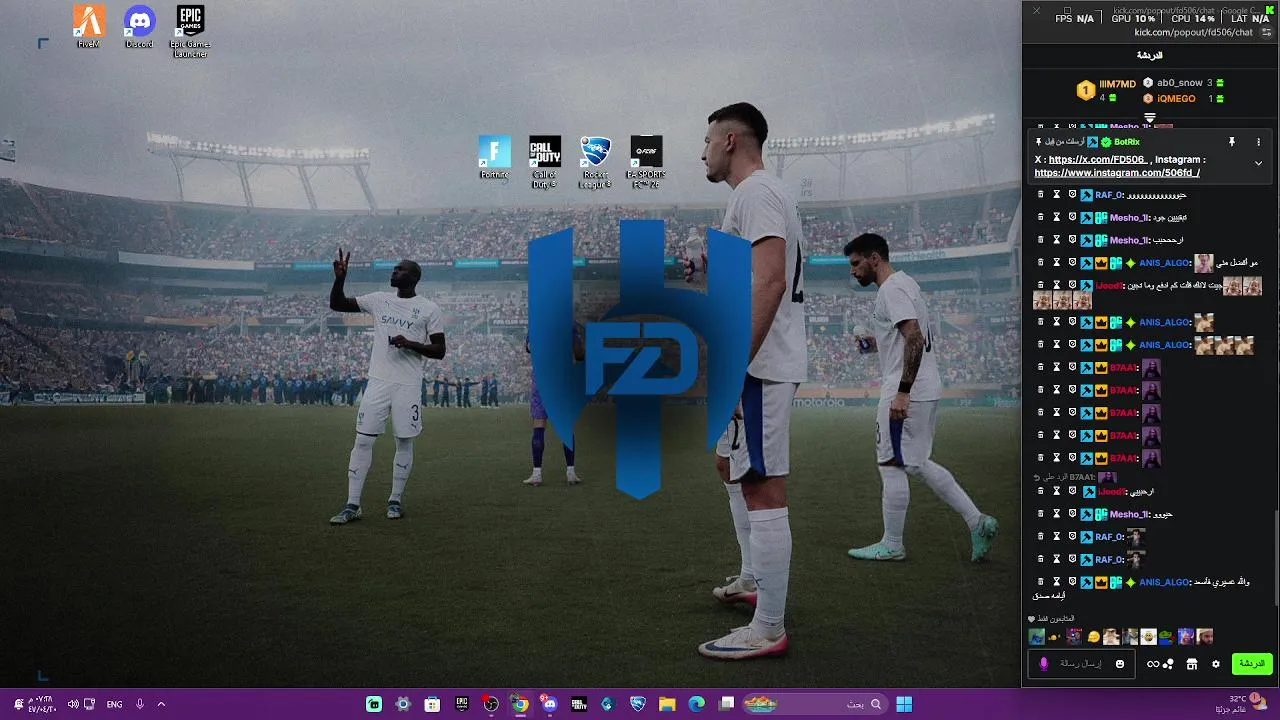Open the shop icon next to chat input

coord(1191,664)
